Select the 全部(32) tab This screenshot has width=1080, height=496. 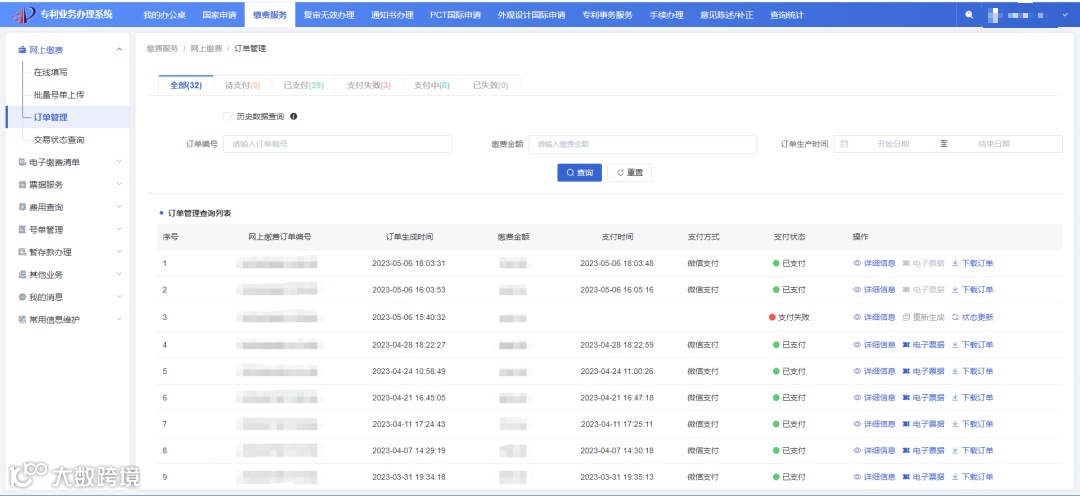tap(186, 85)
